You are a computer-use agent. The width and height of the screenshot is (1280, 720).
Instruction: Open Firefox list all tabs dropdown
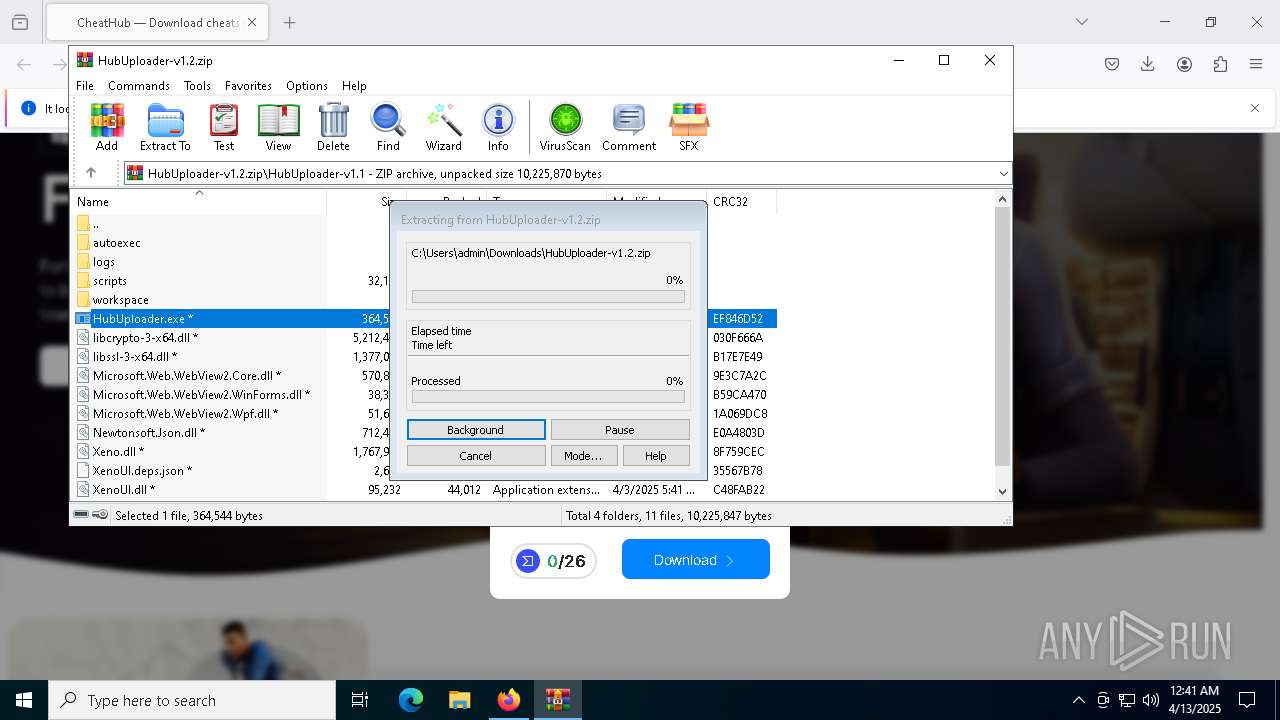[x=1082, y=22]
